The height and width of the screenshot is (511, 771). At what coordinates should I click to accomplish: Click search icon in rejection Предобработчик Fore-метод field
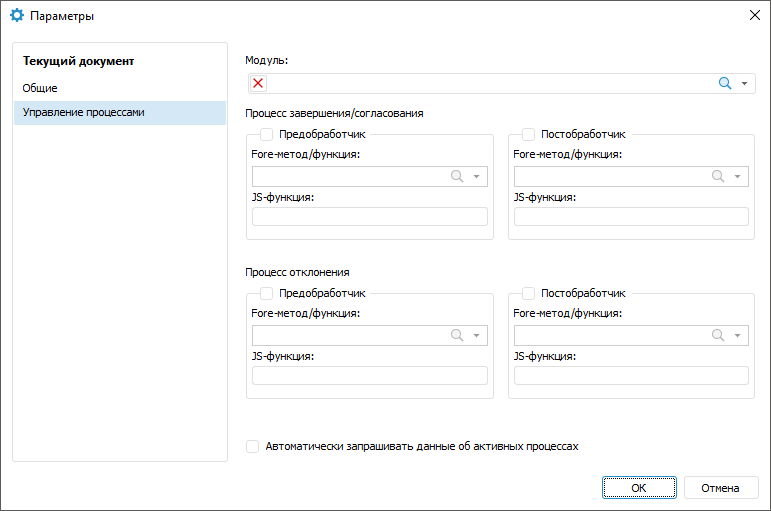[457, 335]
